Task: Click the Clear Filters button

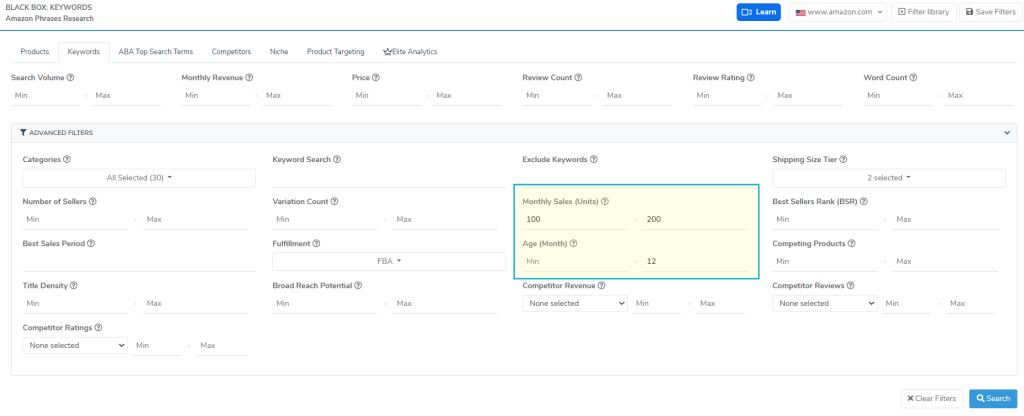Action: point(931,398)
